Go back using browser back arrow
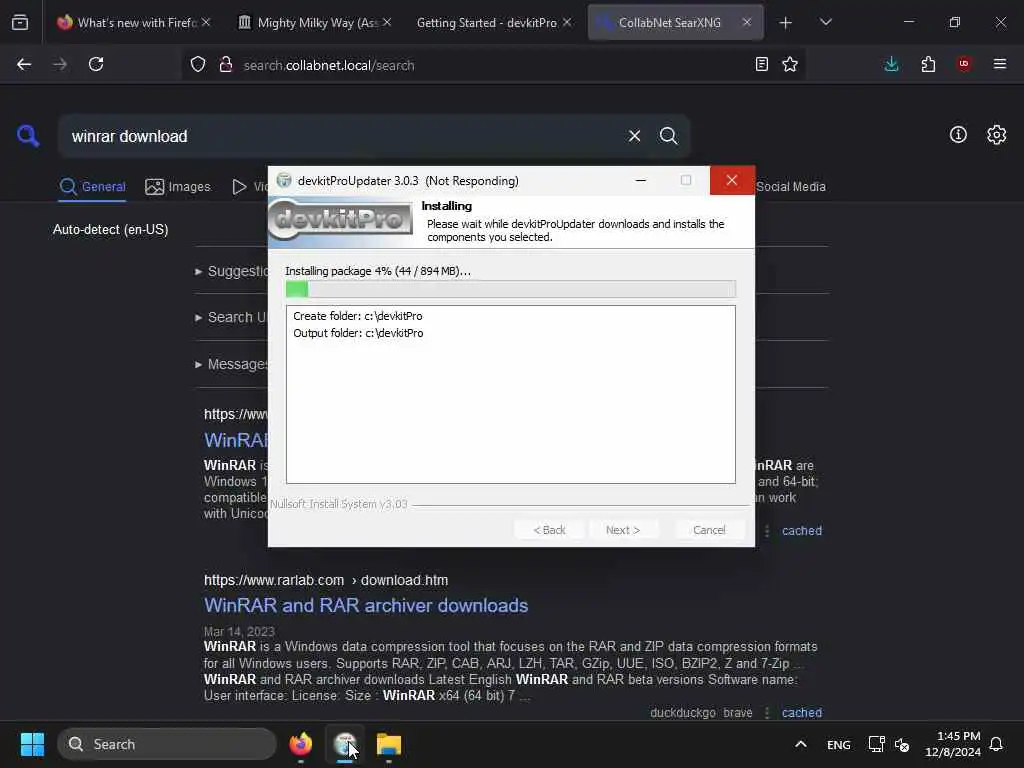The height and width of the screenshot is (768, 1024). [x=24, y=64]
